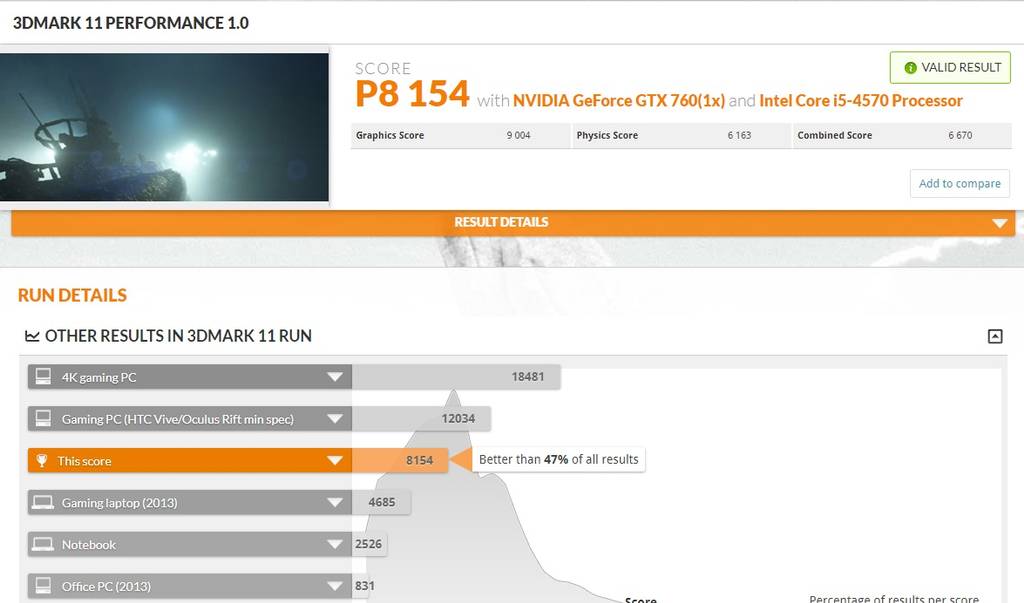This screenshot has width=1024, height=603.
Task: Click the Graphics Score value 9 004
Action: click(519, 135)
